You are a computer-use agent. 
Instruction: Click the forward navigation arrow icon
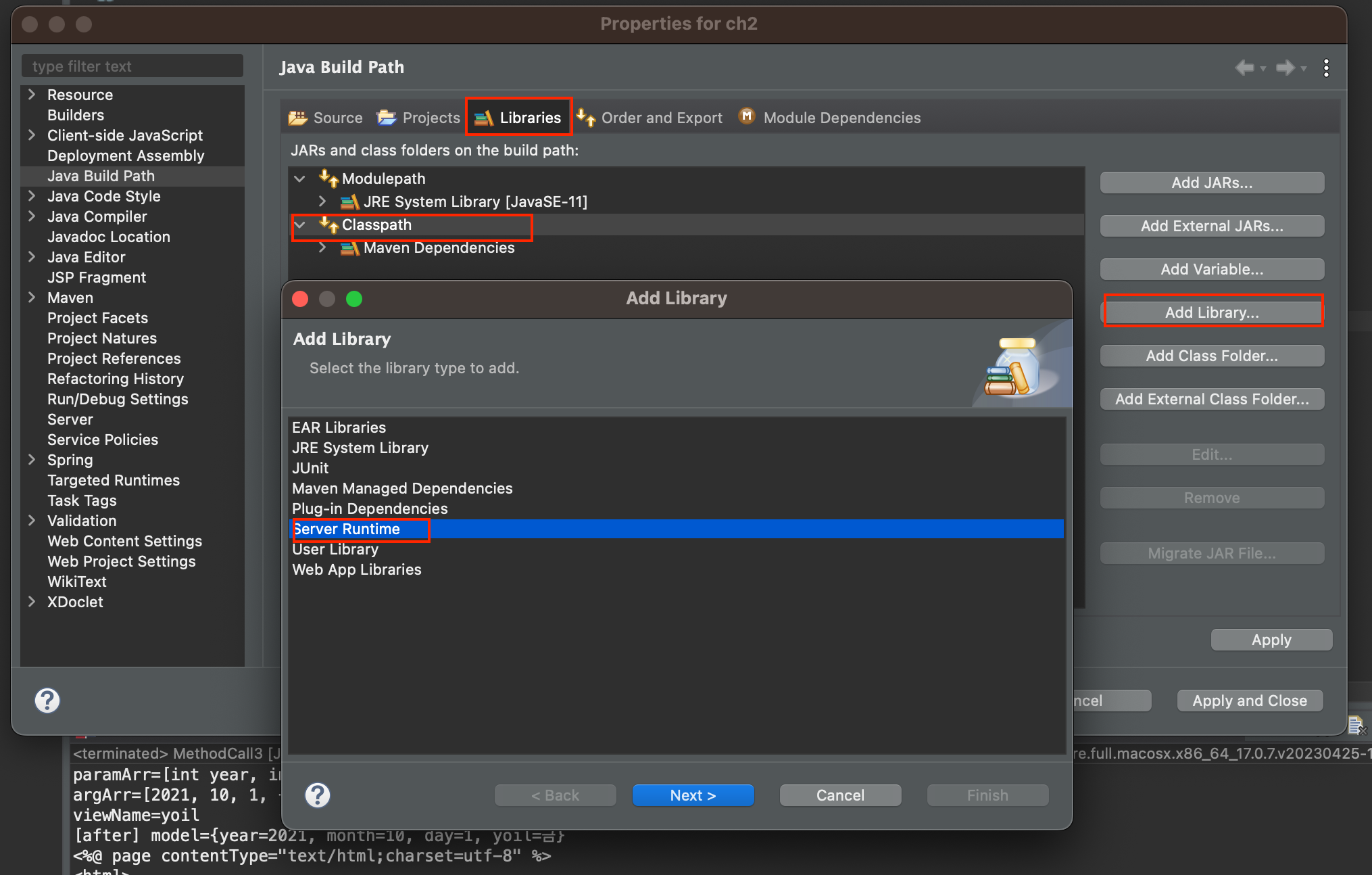1285,68
